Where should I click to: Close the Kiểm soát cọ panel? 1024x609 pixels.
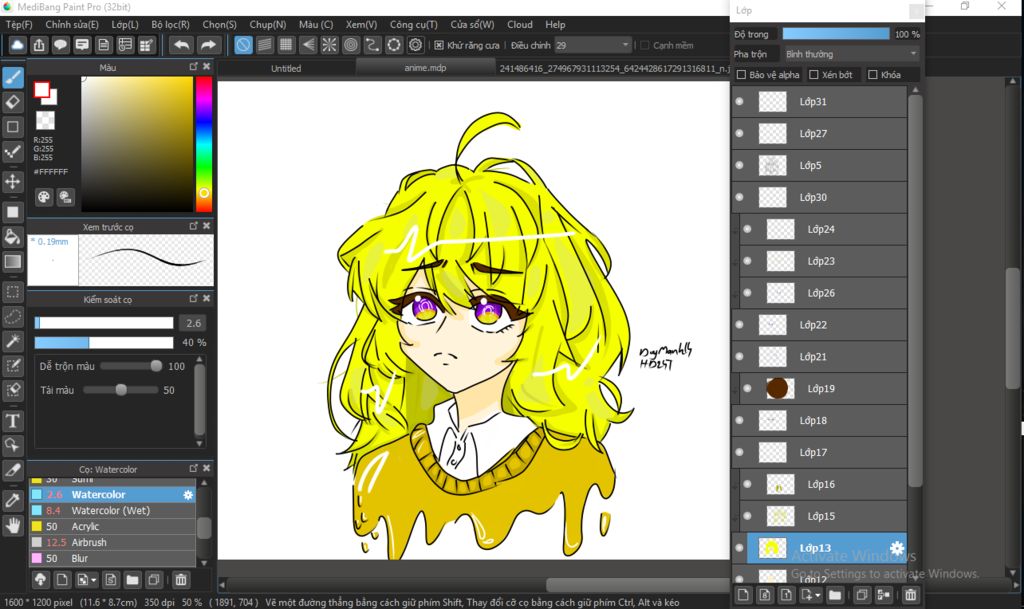point(206,298)
